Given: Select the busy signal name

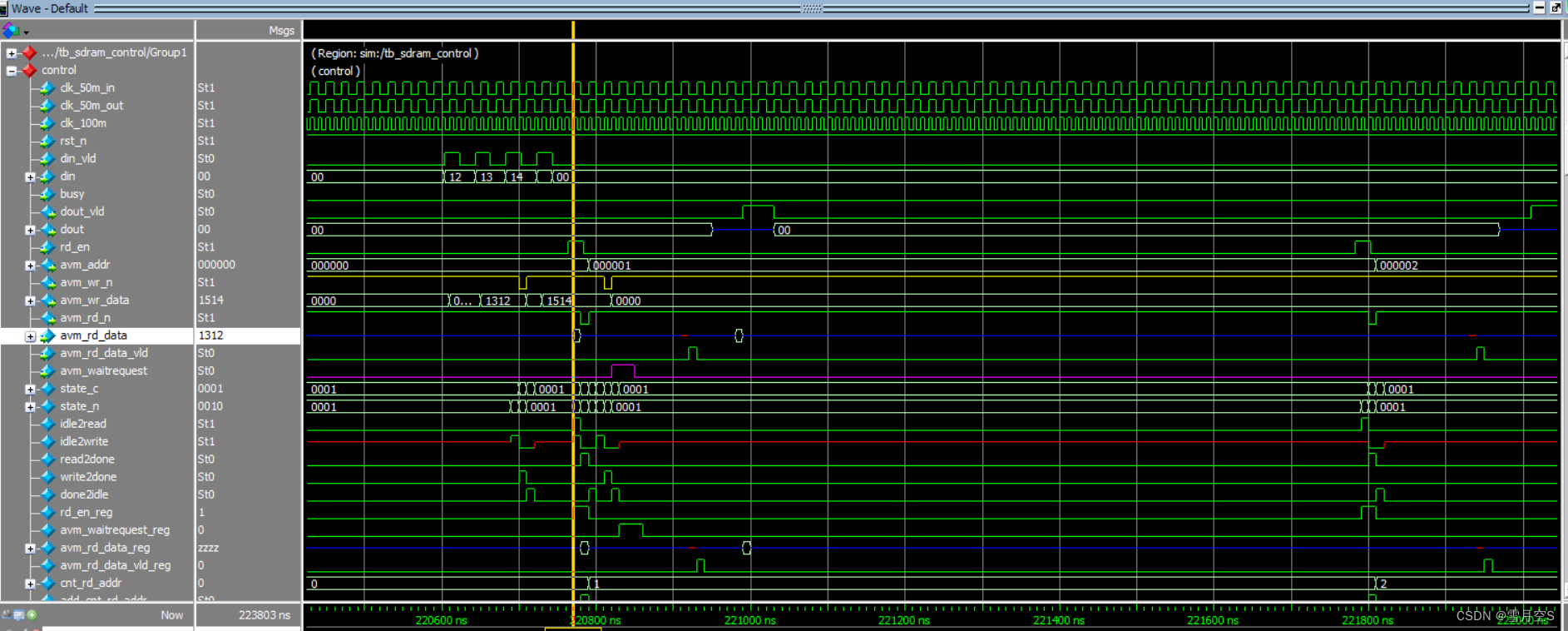Looking at the screenshot, I should click(72, 194).
